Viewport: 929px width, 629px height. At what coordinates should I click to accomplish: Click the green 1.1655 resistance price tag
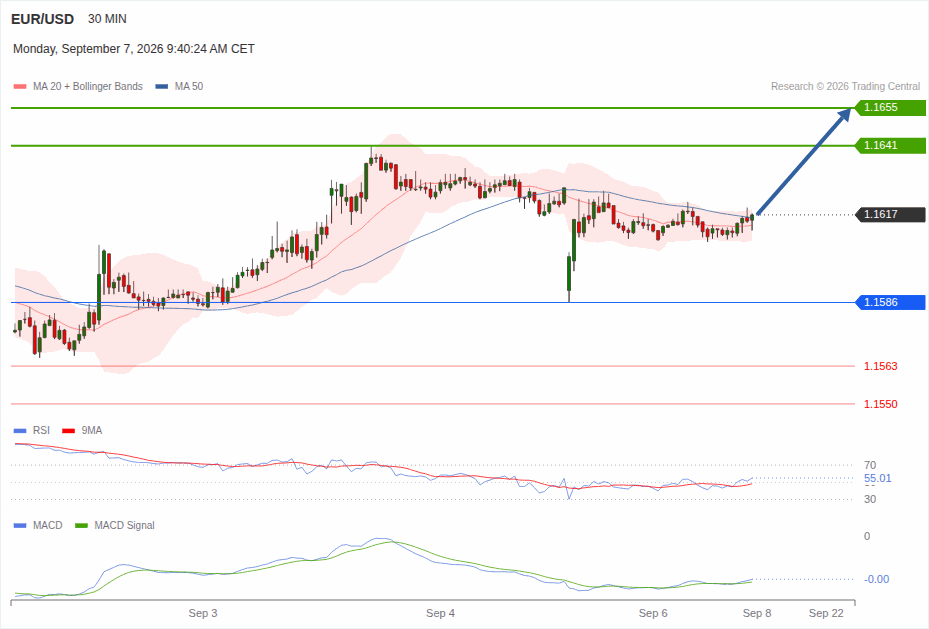[x=890, y=108]
